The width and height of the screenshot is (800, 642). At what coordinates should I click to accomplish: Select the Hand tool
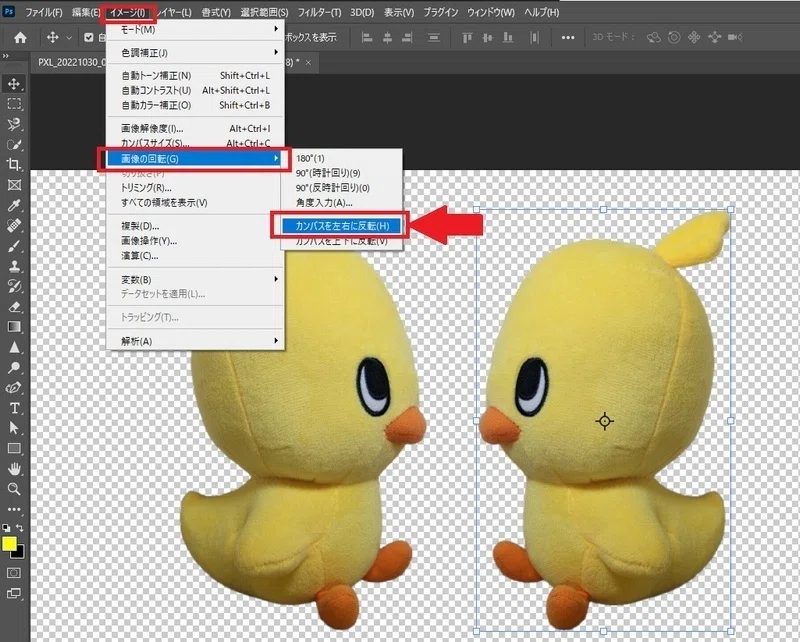pyautogui.click(x=14, y=469)
